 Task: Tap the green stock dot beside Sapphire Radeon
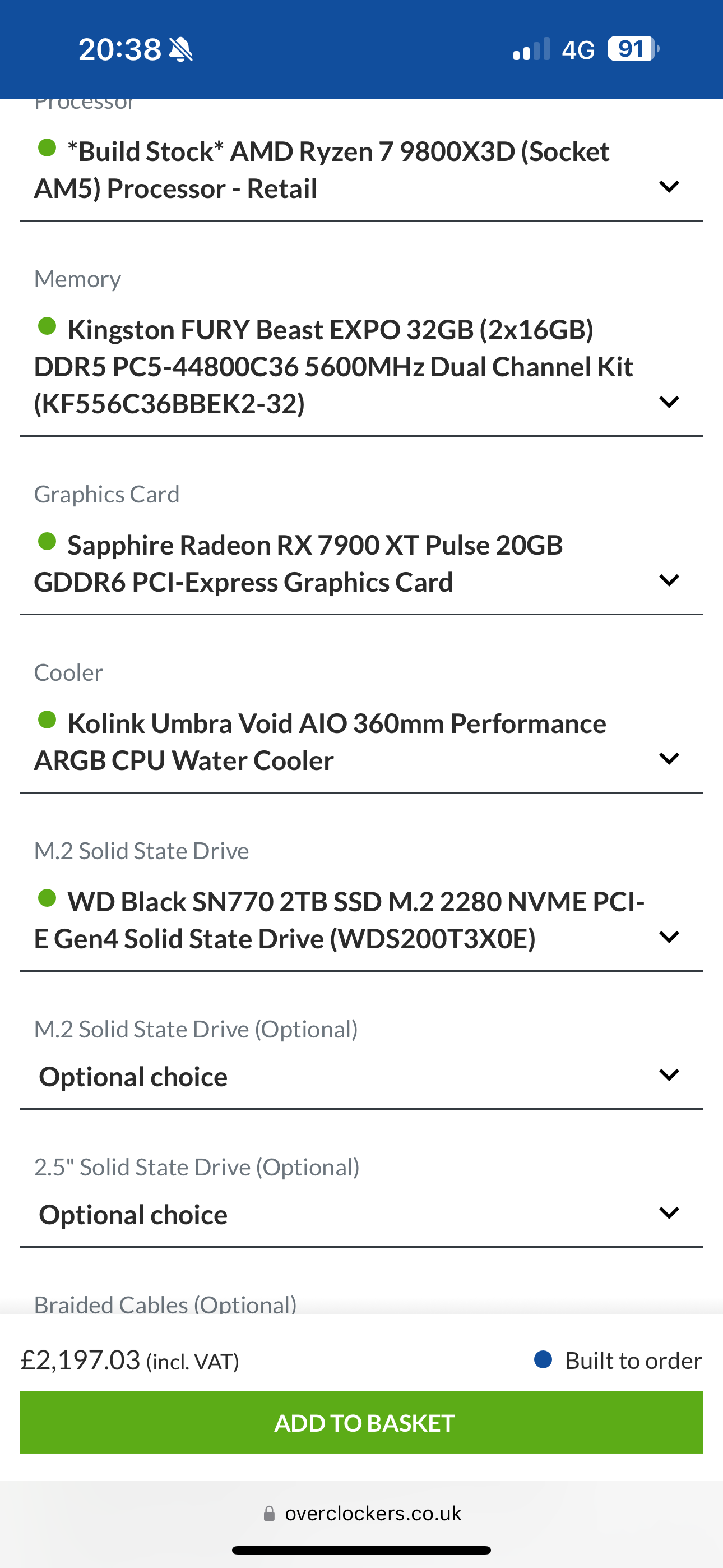tap(47, 541)
